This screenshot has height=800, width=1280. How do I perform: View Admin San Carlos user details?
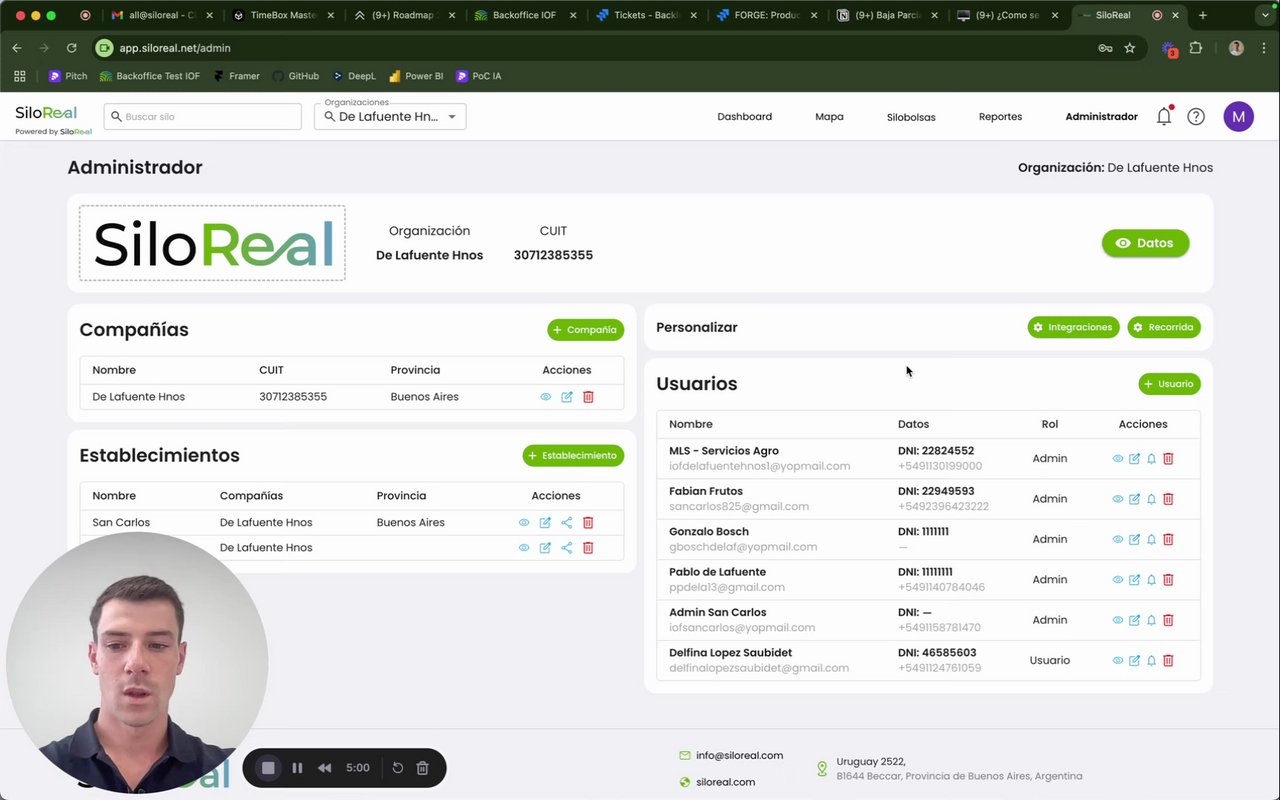click(1118, 620)
